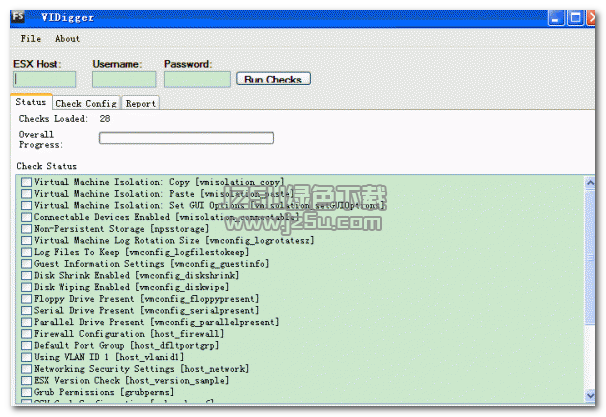Image resolution: width=606 pixels, height=417 pixels.
Task: Tick the Virtual Machine Isolation: Copy checkbox
Action: (26, 182)
